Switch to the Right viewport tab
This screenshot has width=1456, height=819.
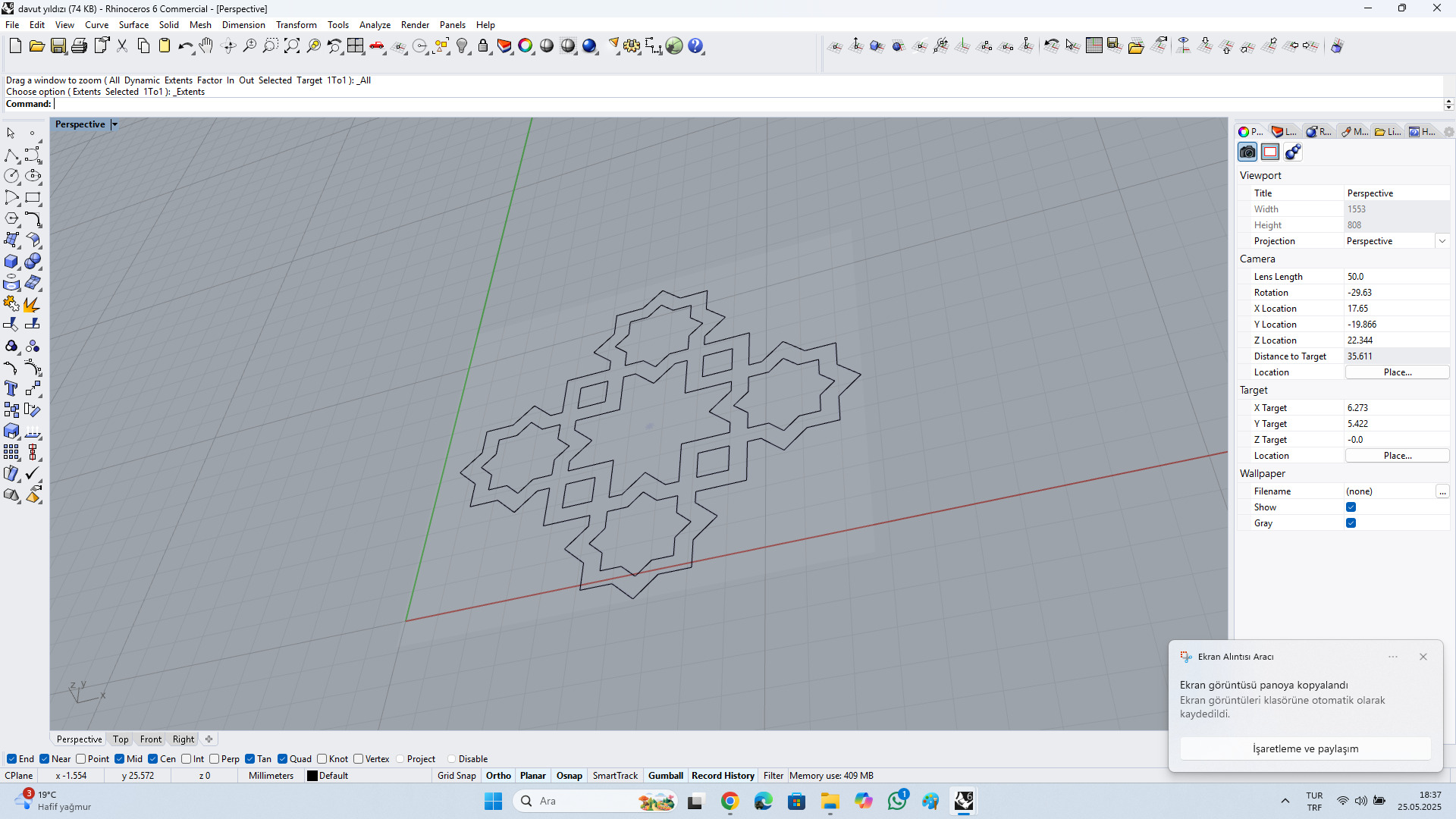click(183, 739)
